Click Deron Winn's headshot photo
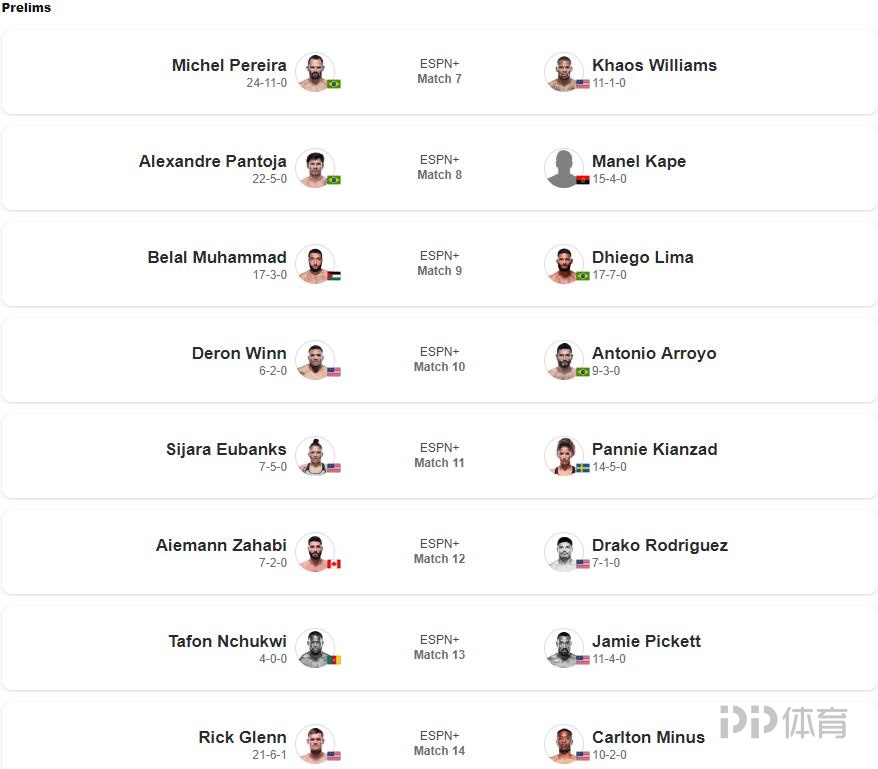The width and height of the screenshot is (878, 769). [315, 360]
